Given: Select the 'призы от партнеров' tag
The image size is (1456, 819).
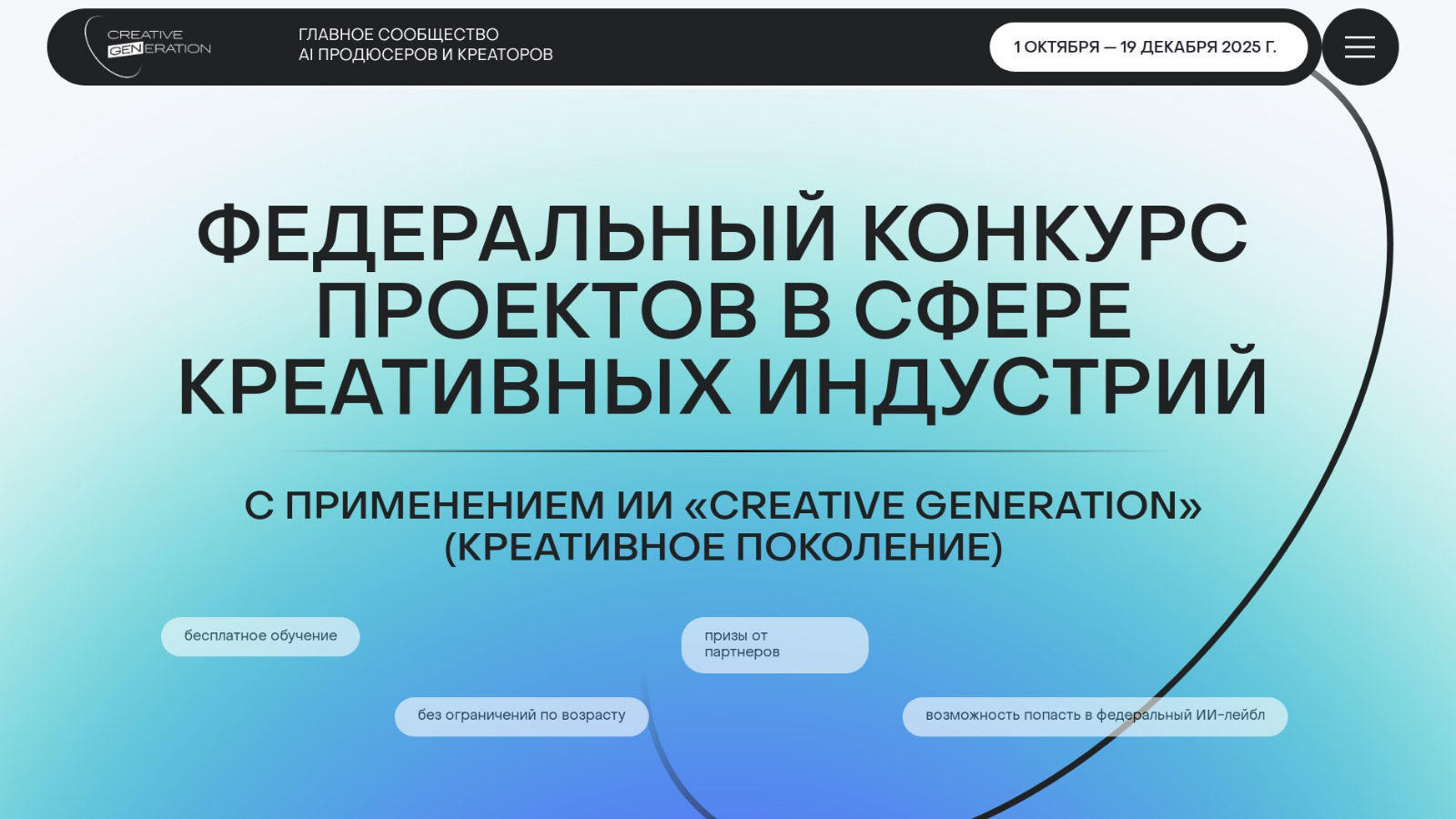Looking at the screenshot, I should [774, 644].
